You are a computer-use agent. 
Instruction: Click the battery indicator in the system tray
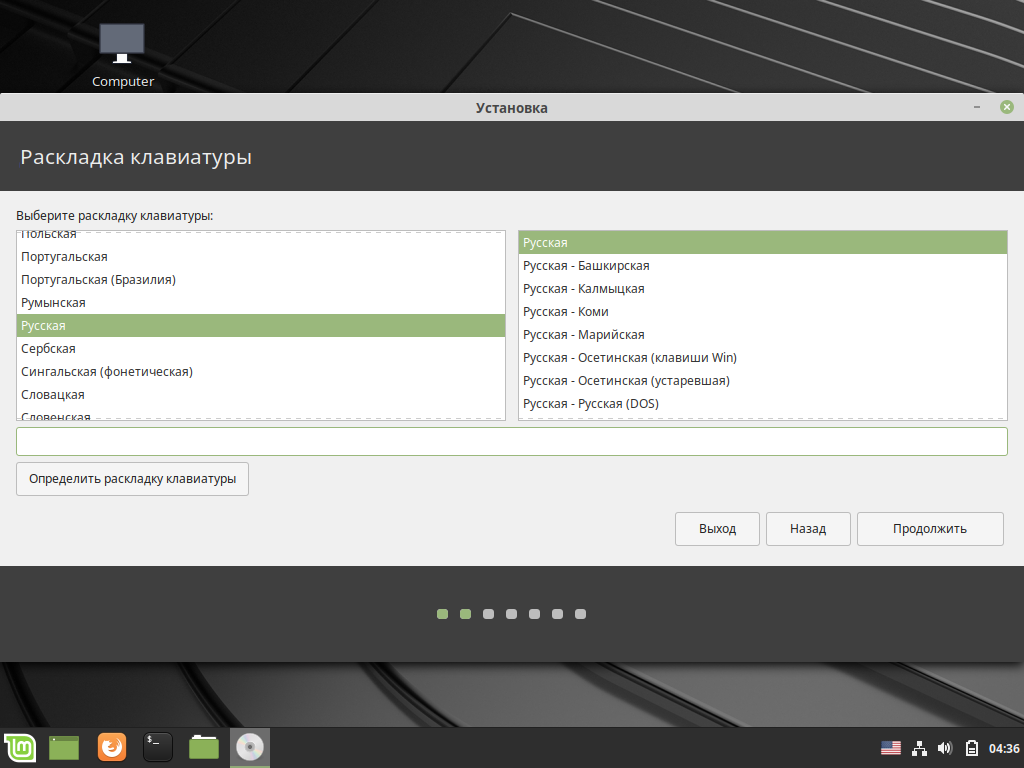pyautogui.click(x=970, y=746)
